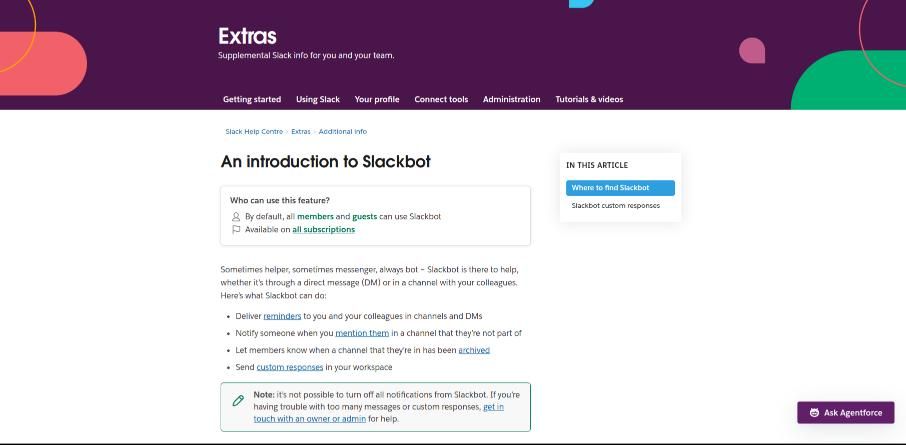906x445 pixels.
Task: Open the Connect tools menu
Action: [x=441, y=99]
